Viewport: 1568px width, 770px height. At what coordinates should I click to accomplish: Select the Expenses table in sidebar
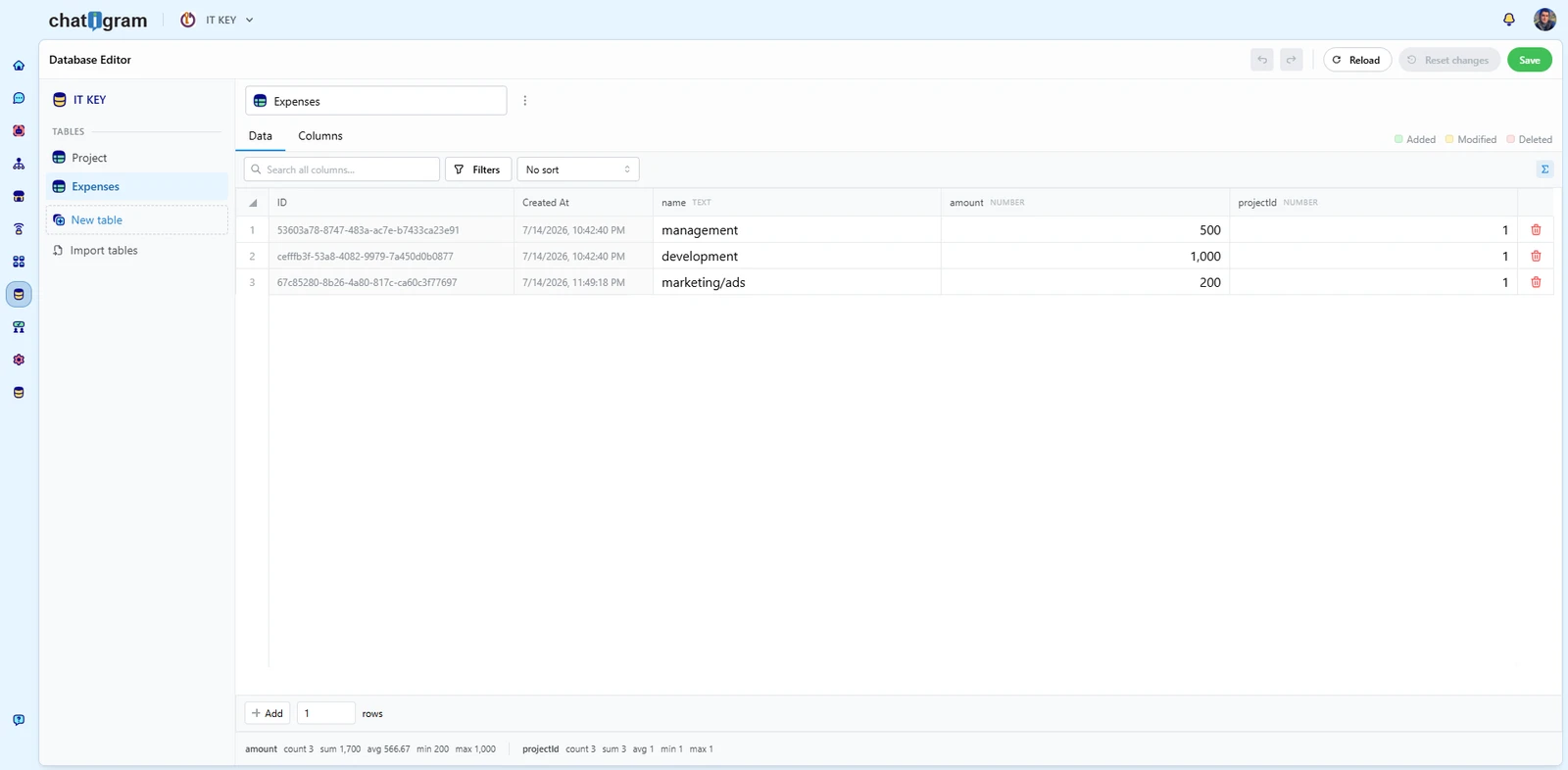(137, 187)
